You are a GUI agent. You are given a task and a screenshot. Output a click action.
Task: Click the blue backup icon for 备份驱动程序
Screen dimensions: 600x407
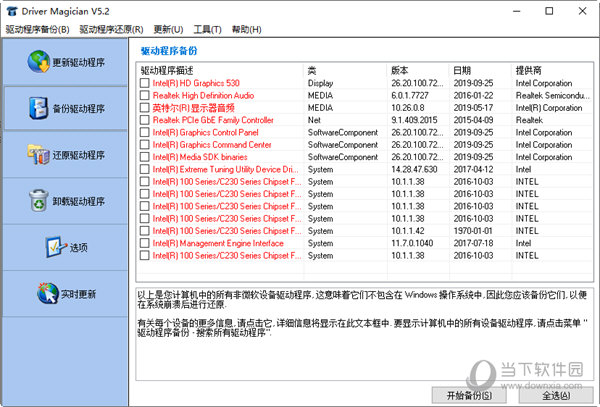[38, 108]
